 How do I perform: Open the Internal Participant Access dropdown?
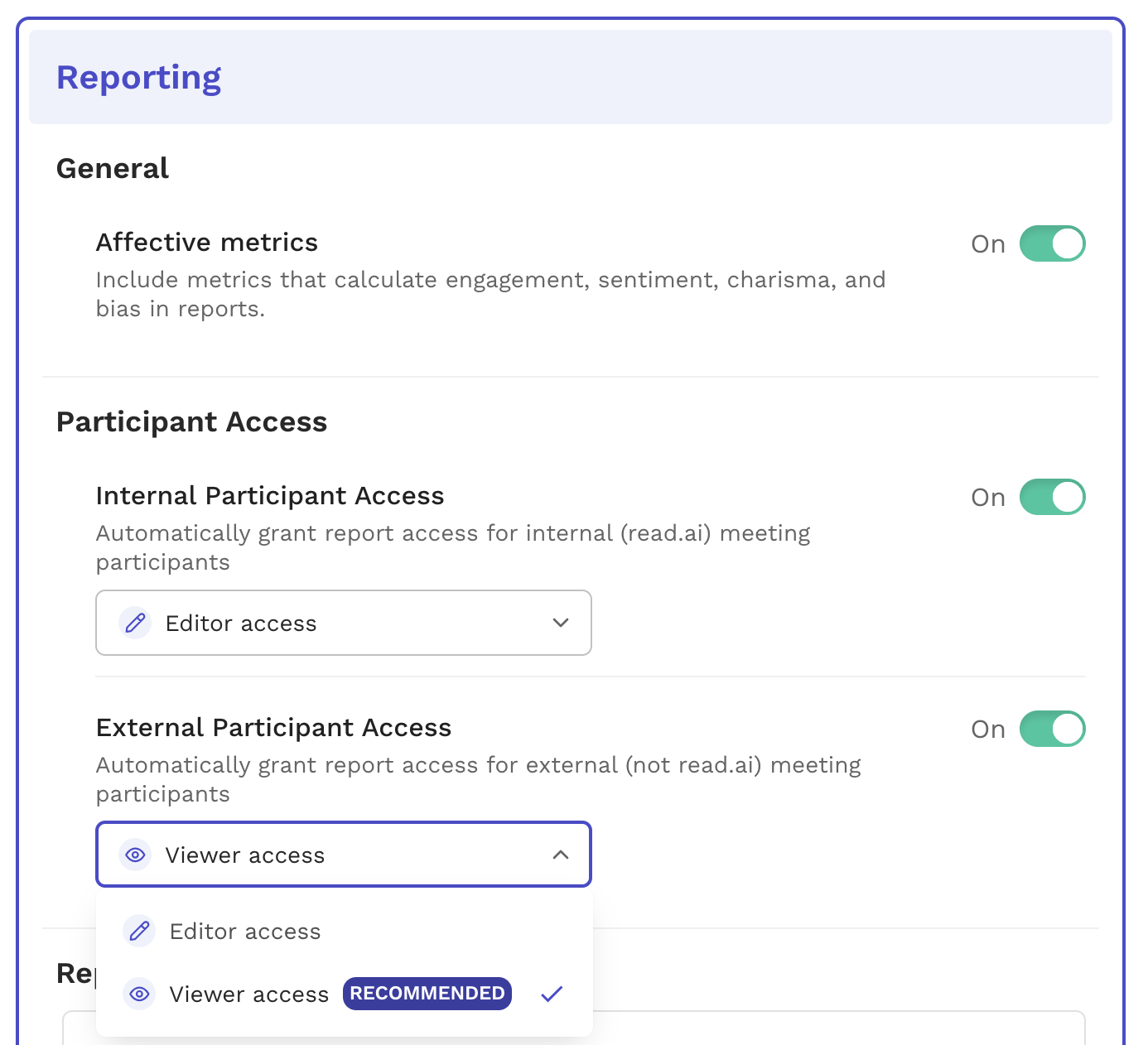click(344, 623)
